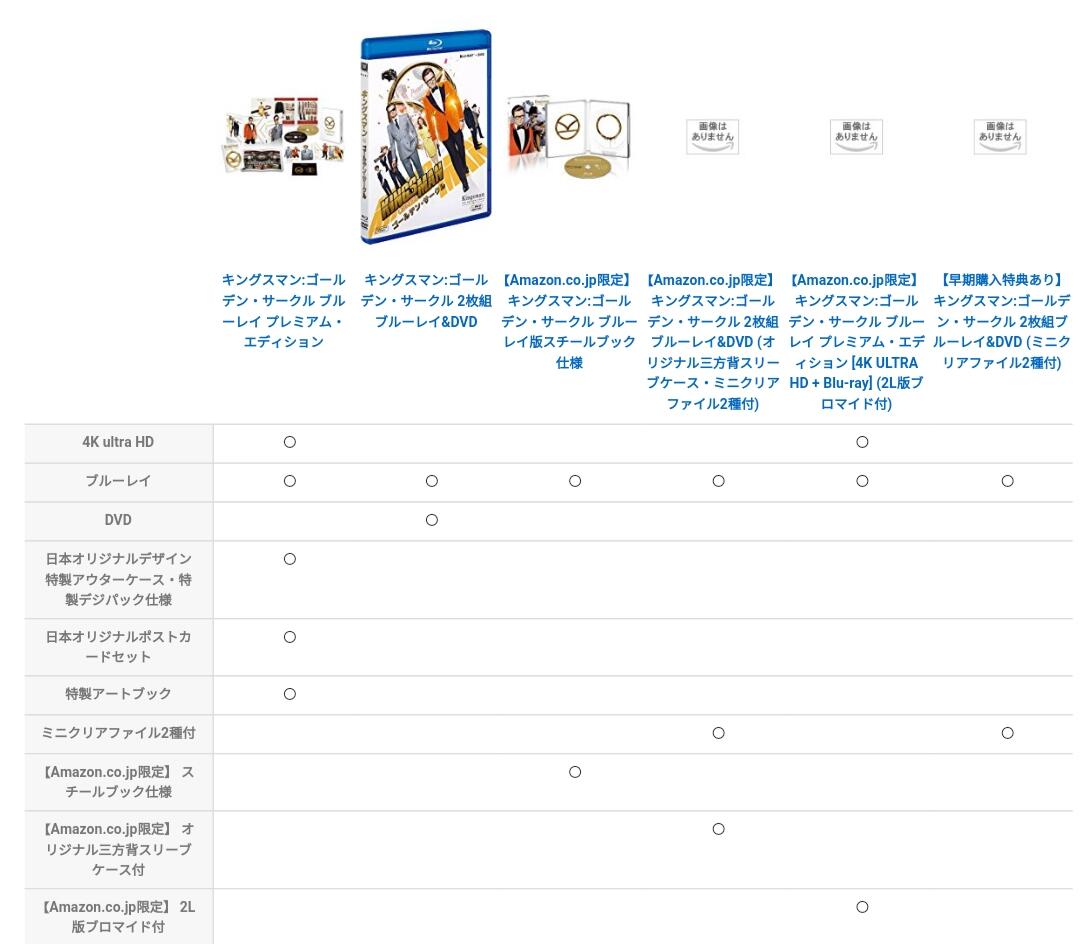The width and height of the screenshot is (1080, 944).
Task: Open the 2枚組ブルーレイ&DVD product link under cover
Action: click(x=426, y=300)
